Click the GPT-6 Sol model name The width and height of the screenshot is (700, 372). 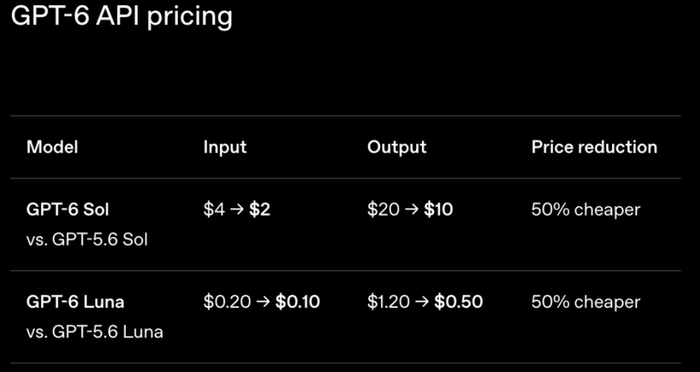tap(67, 209)
